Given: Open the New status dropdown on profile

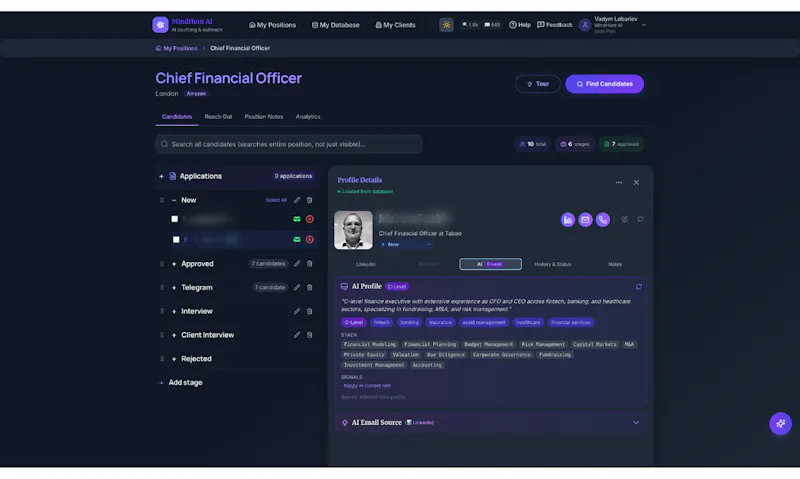Looking at the screenshot, I should (406, 244).
